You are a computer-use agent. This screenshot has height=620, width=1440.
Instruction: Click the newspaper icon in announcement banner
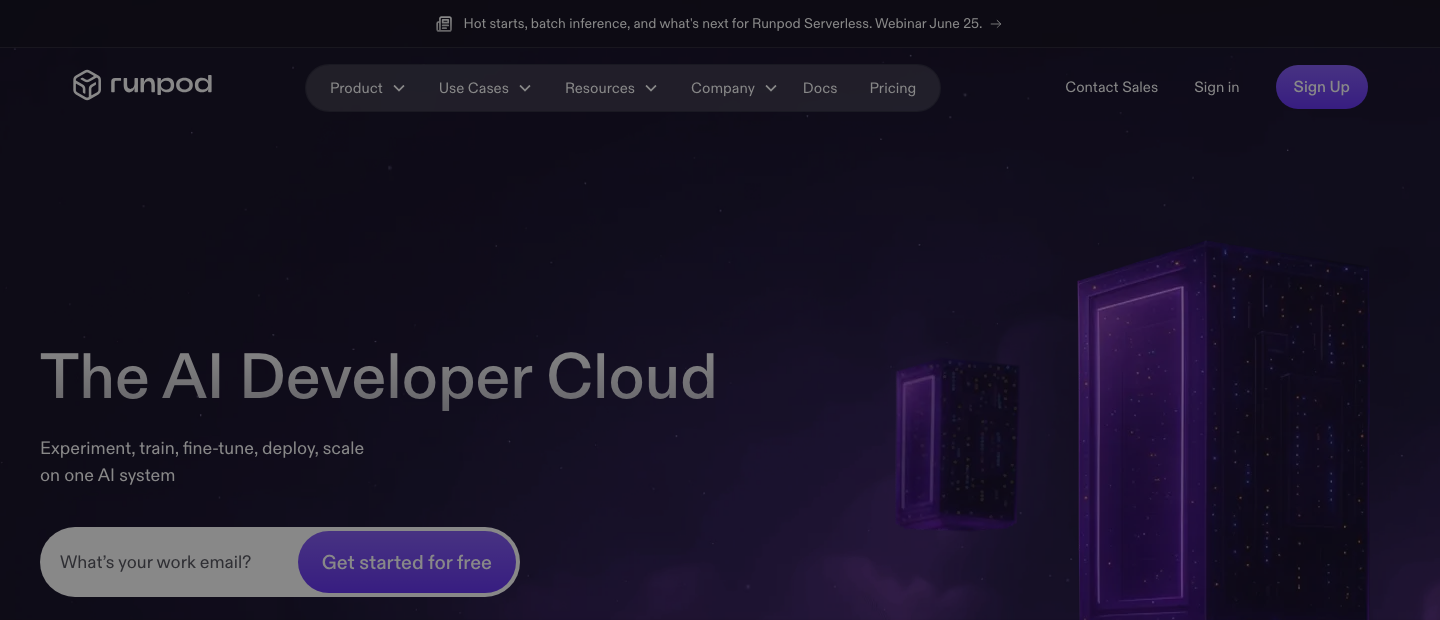tap(444, 23)
